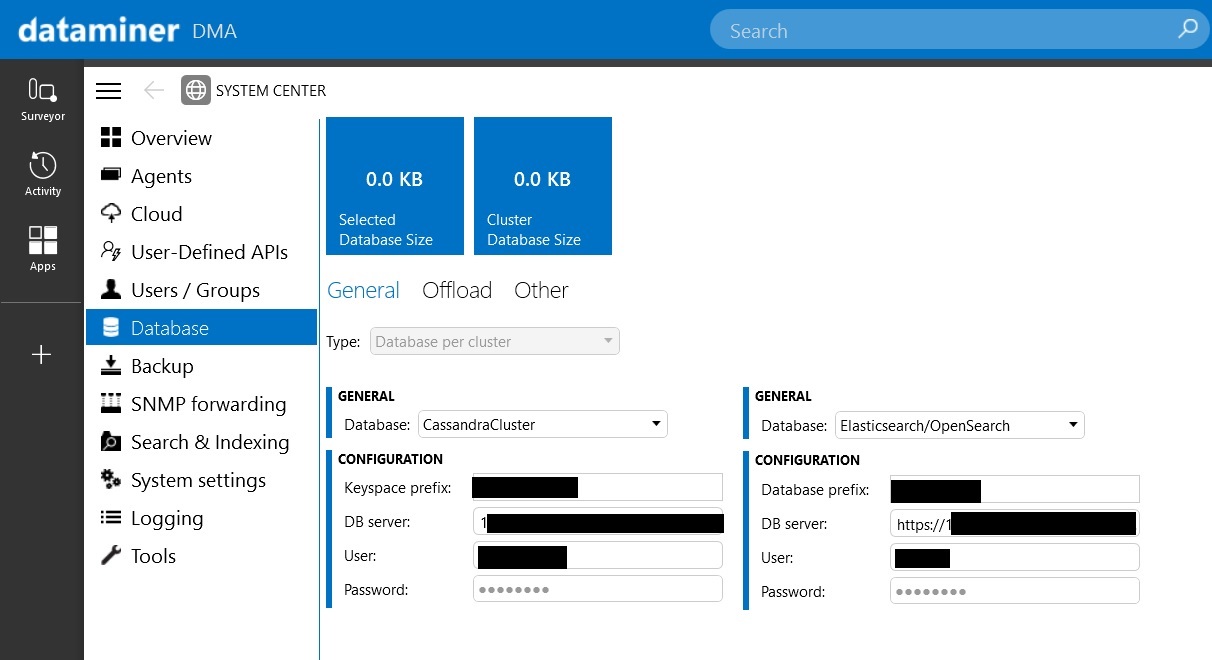Click the Backup download icon
The height and width of the screenshot is (660, 1212).
111,365
